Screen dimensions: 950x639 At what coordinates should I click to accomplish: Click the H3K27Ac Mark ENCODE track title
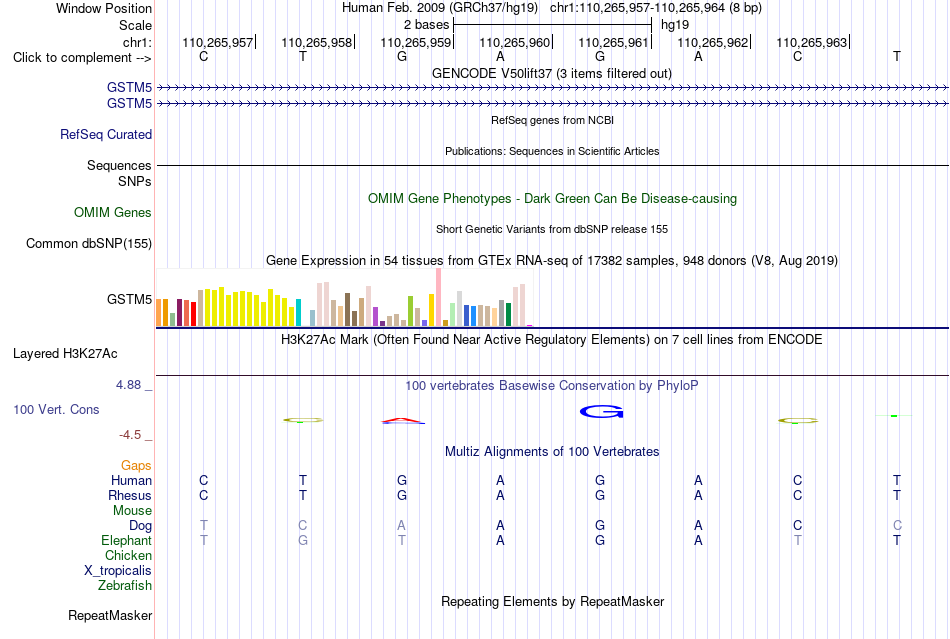pyautogui.click(x=551, y=339)
